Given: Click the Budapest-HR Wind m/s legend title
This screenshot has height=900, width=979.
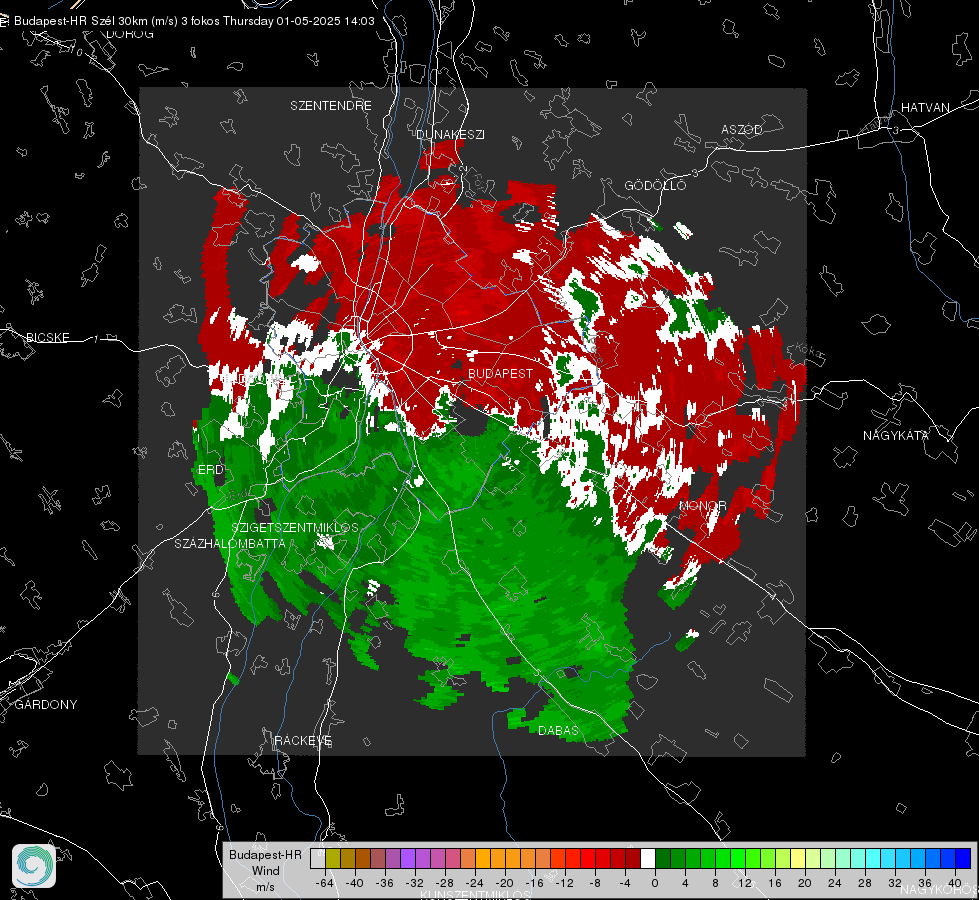Looking at the screenshot, I should [x=265, y=870].
